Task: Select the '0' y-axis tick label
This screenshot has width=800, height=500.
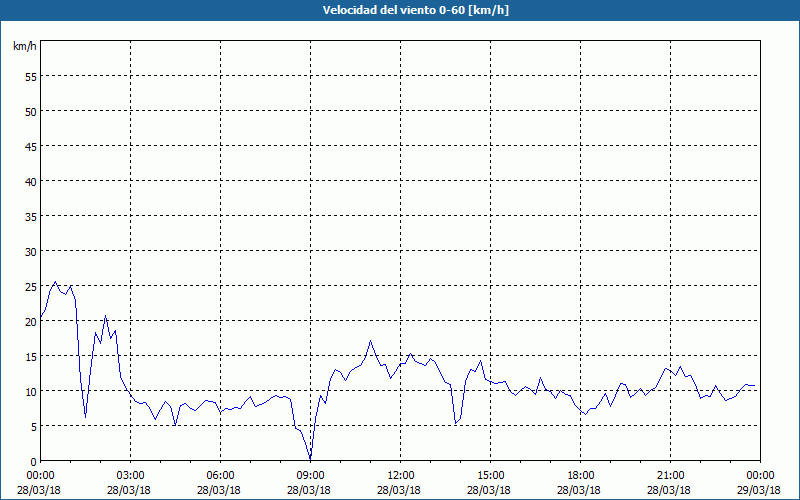Action: coord(34,462)
